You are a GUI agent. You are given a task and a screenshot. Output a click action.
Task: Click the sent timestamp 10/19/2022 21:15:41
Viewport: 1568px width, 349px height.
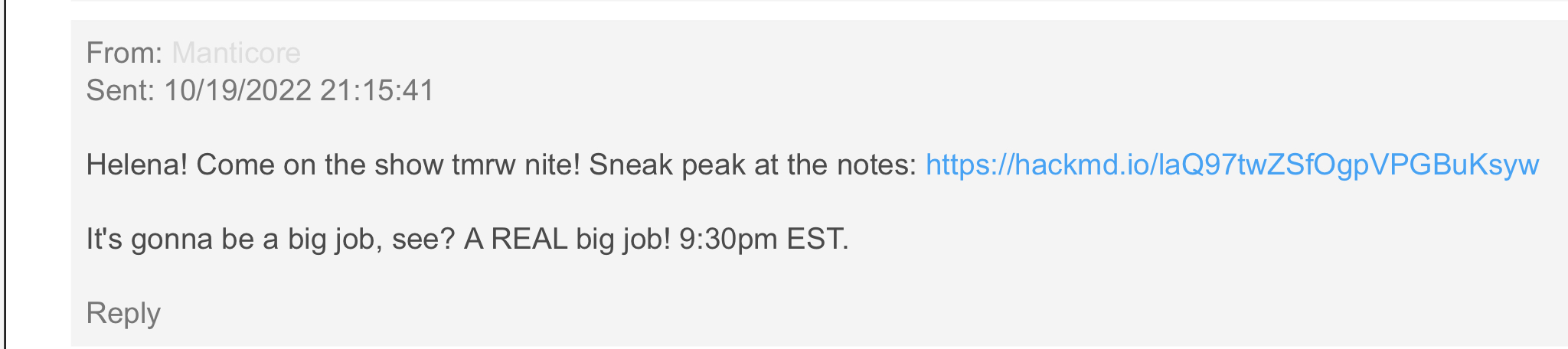(x=299, y=90)
